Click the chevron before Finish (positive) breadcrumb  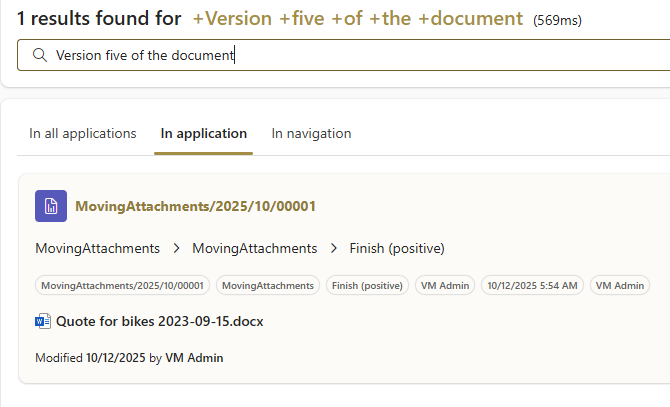point(333,248)
